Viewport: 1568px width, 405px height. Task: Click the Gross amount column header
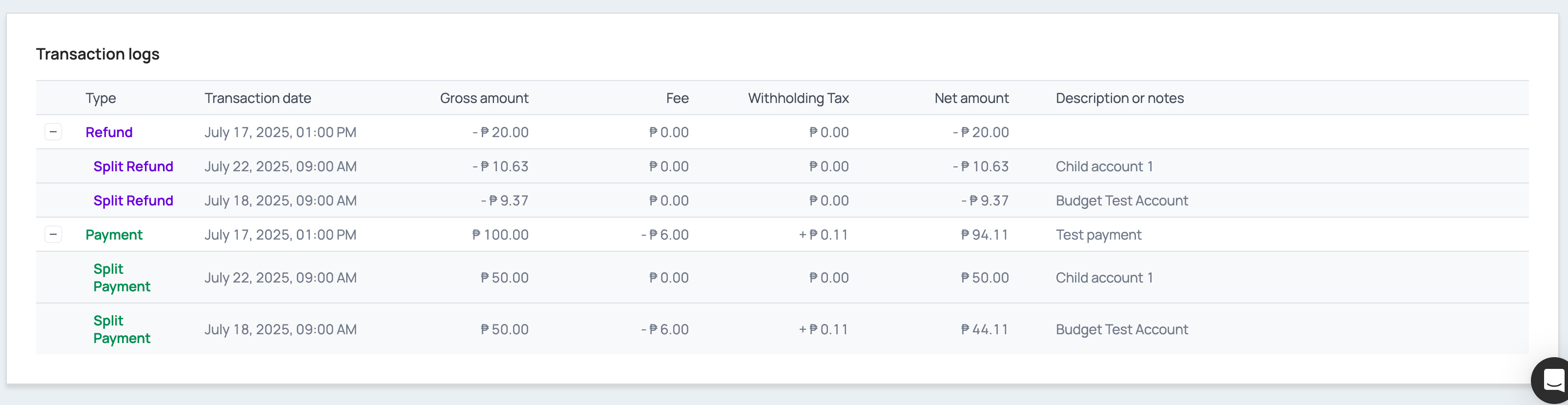click(x=484, y=98)
